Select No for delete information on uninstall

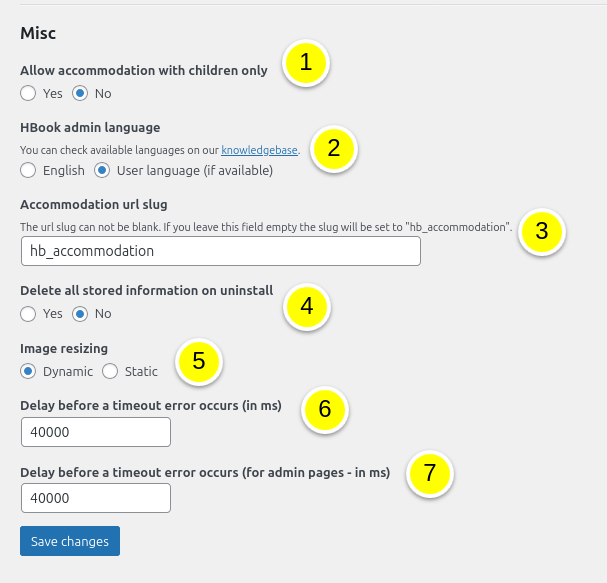[81, 313]
